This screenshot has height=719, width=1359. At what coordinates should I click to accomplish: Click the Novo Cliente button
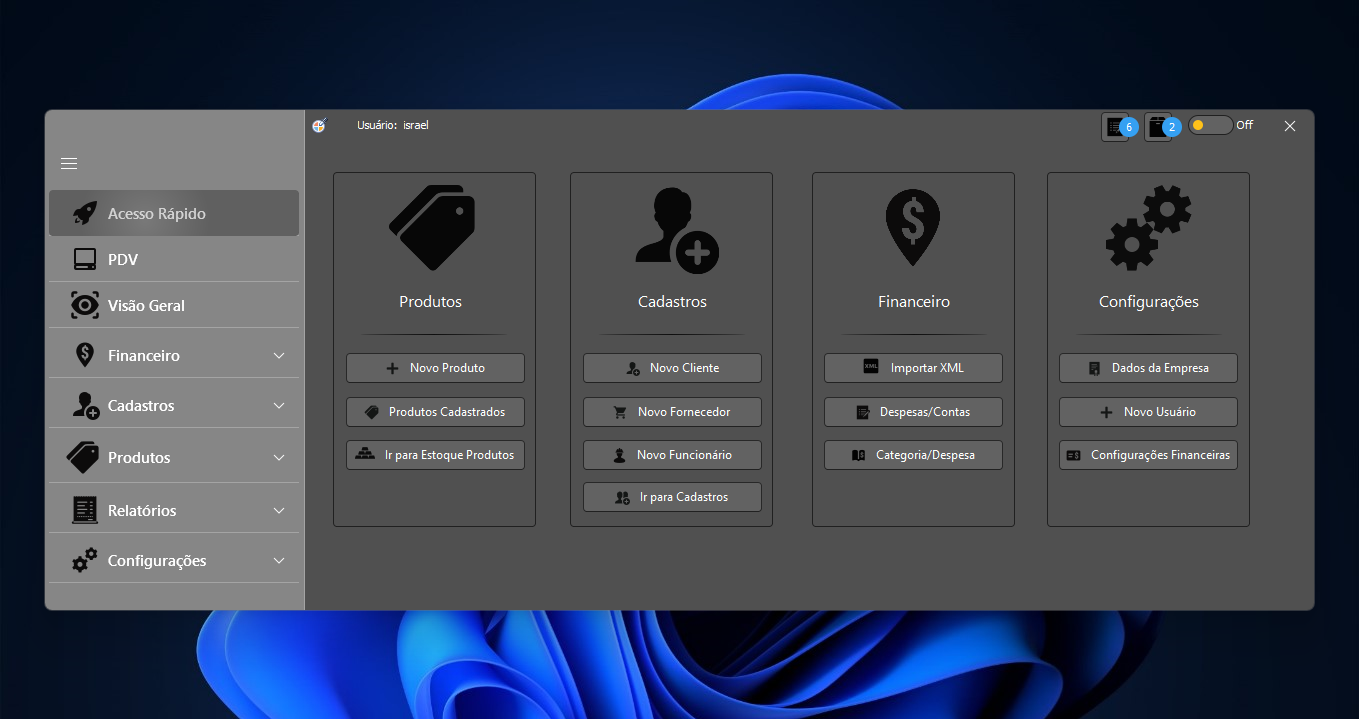672,368
